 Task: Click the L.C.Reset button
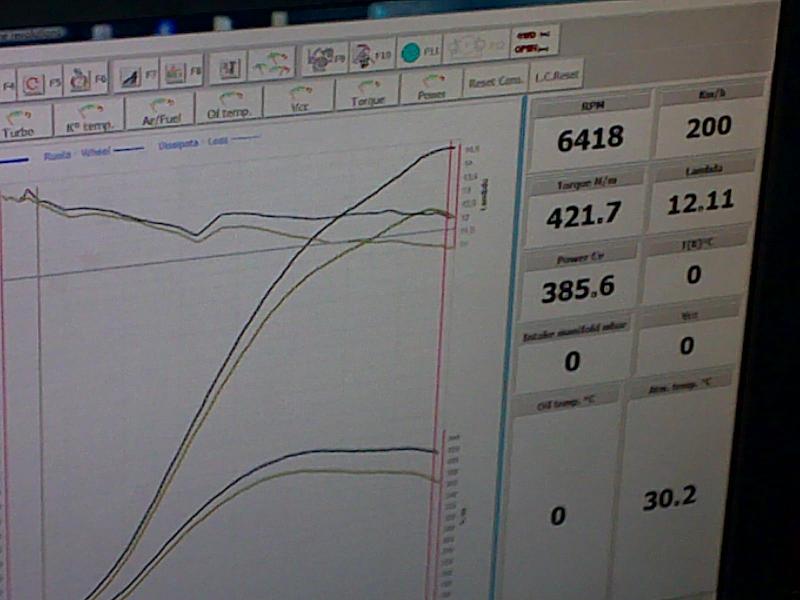pos(556,76)
